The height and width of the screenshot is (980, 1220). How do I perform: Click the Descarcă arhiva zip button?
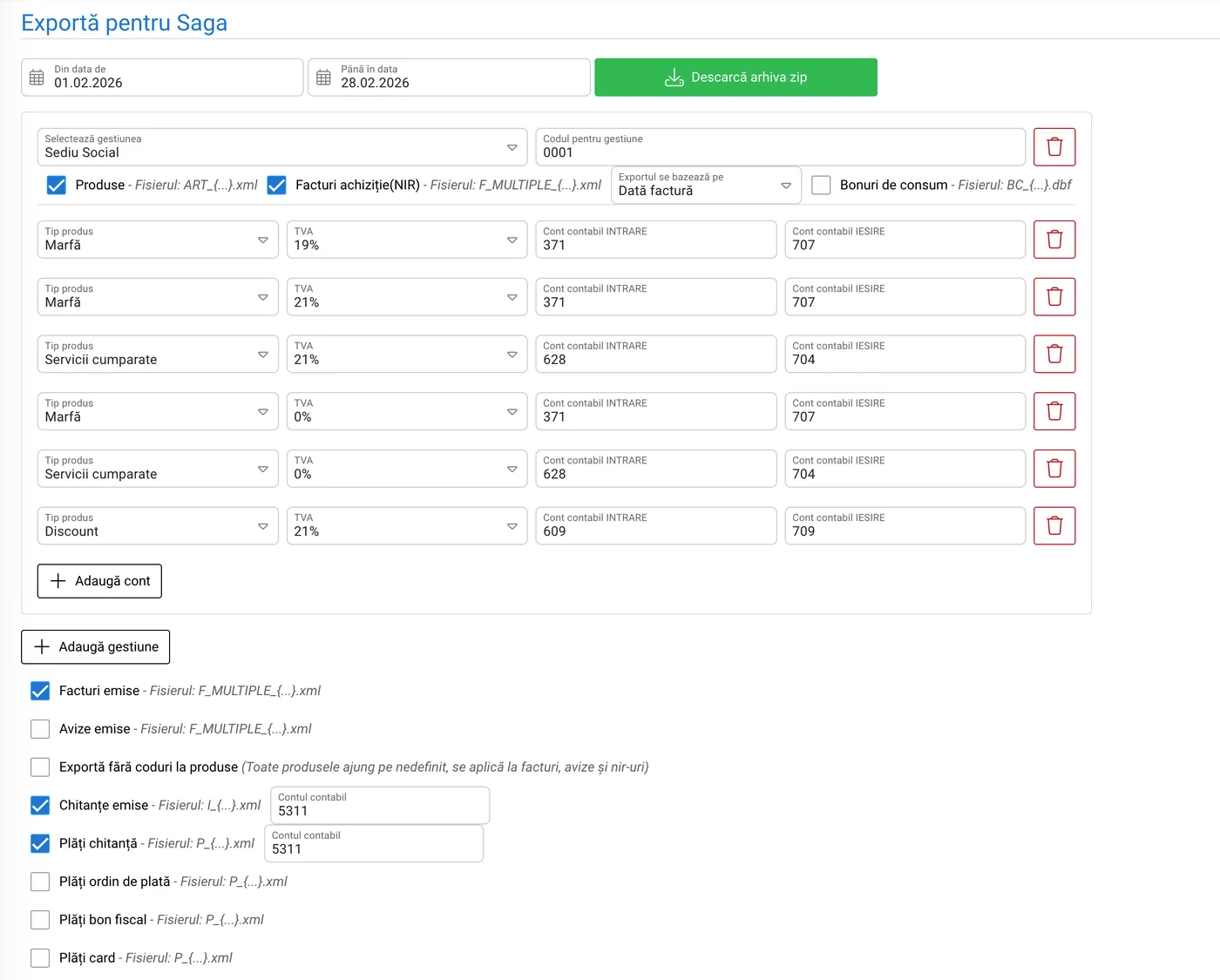(x=735, y=78)
